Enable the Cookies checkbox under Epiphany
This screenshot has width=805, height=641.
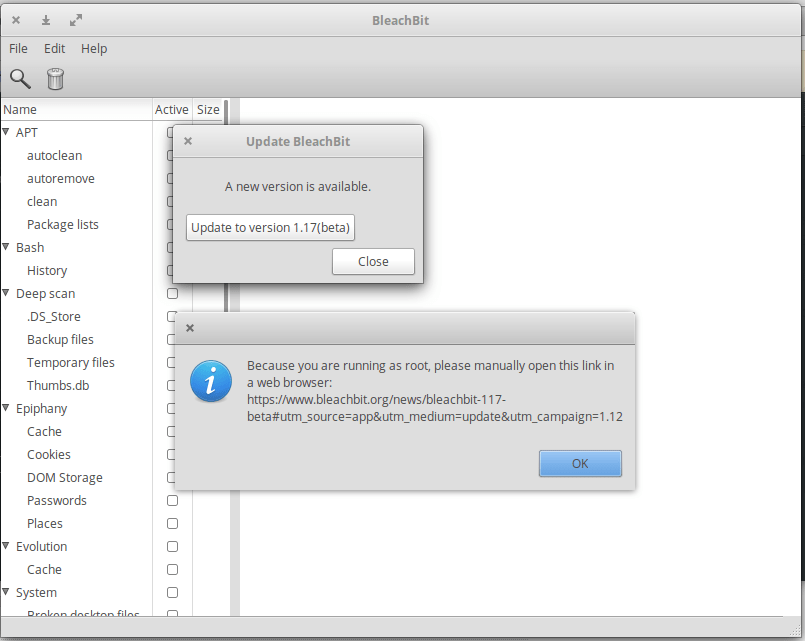[x=172, y=454]
